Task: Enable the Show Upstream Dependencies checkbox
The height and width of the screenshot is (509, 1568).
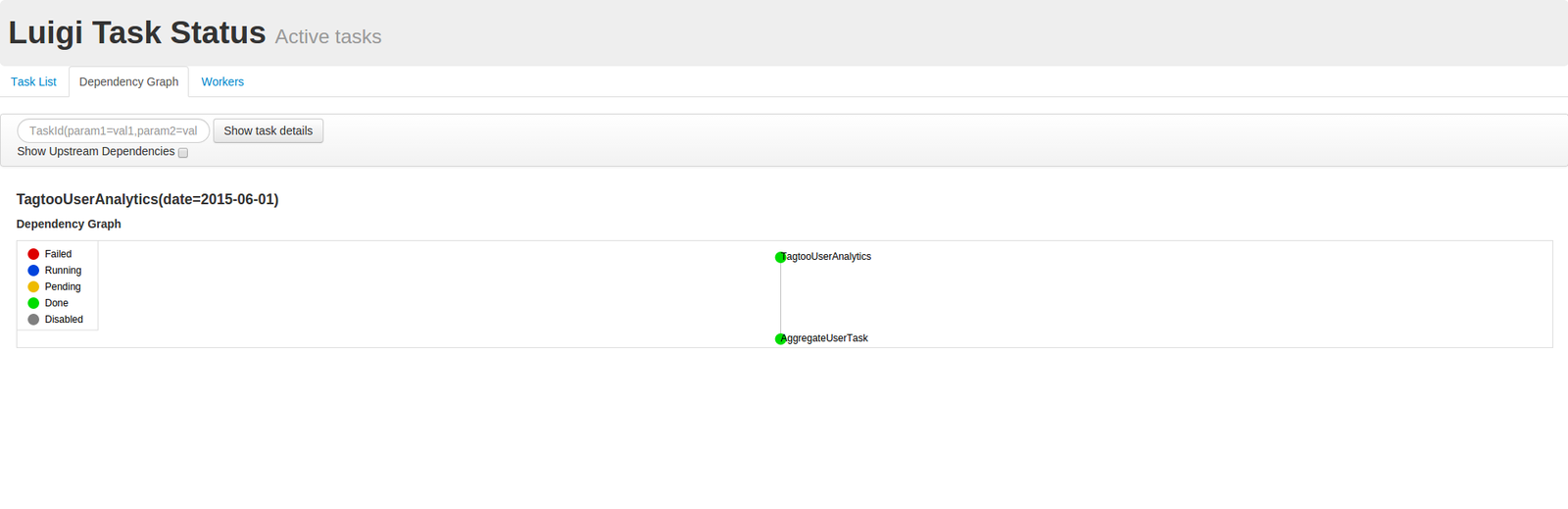Action: point(183,153)
